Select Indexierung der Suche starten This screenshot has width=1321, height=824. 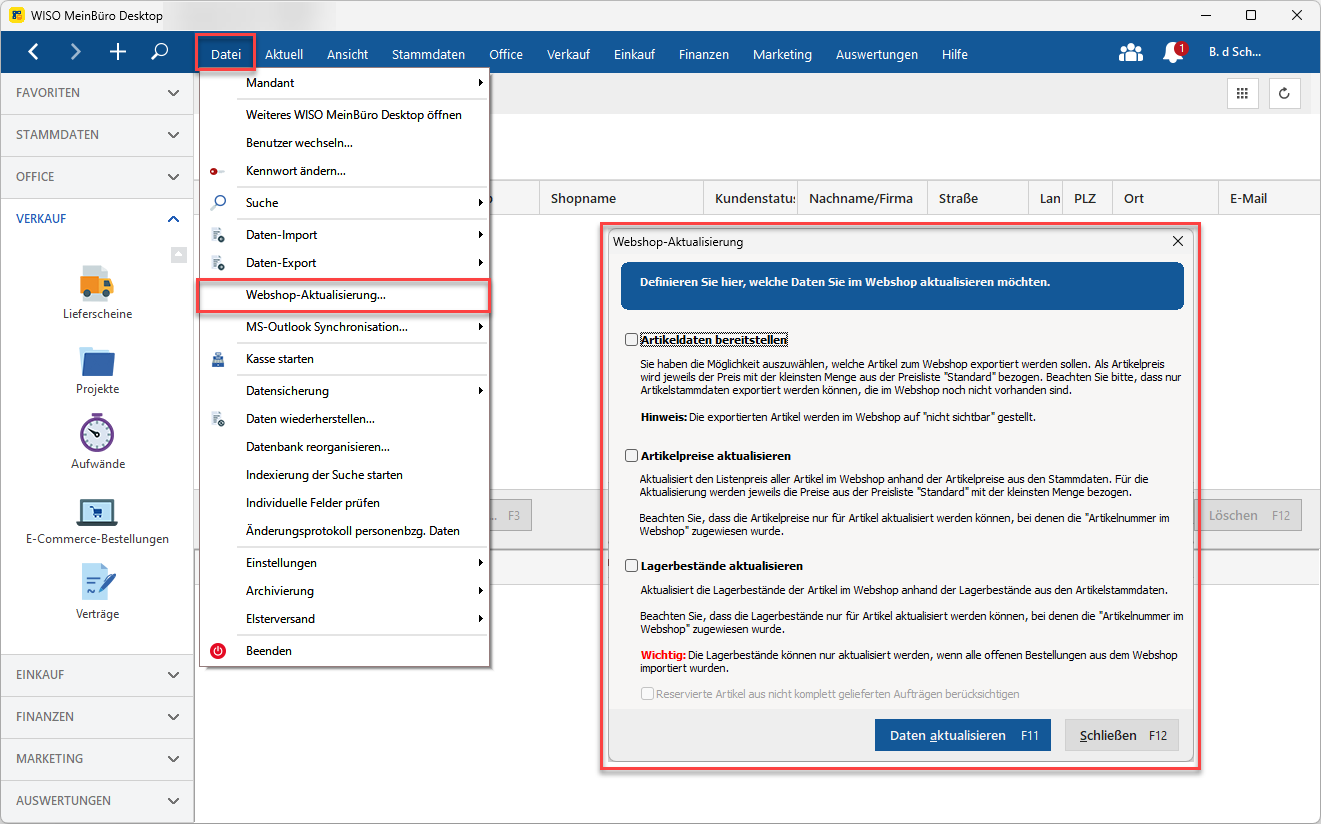344,475
